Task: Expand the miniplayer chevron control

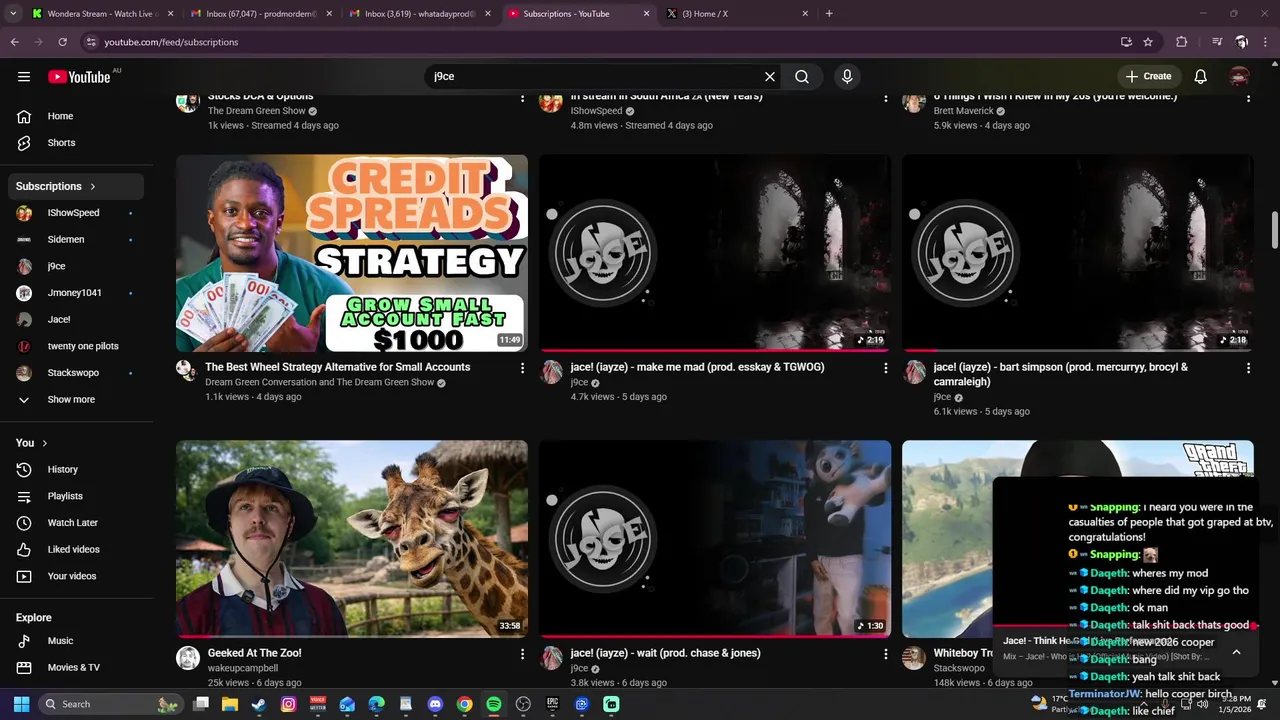Action: [1236, 652]
